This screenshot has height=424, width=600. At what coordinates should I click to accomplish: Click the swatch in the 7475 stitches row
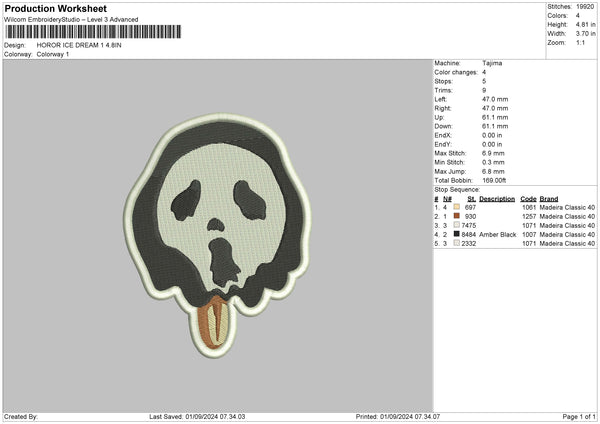457,225
